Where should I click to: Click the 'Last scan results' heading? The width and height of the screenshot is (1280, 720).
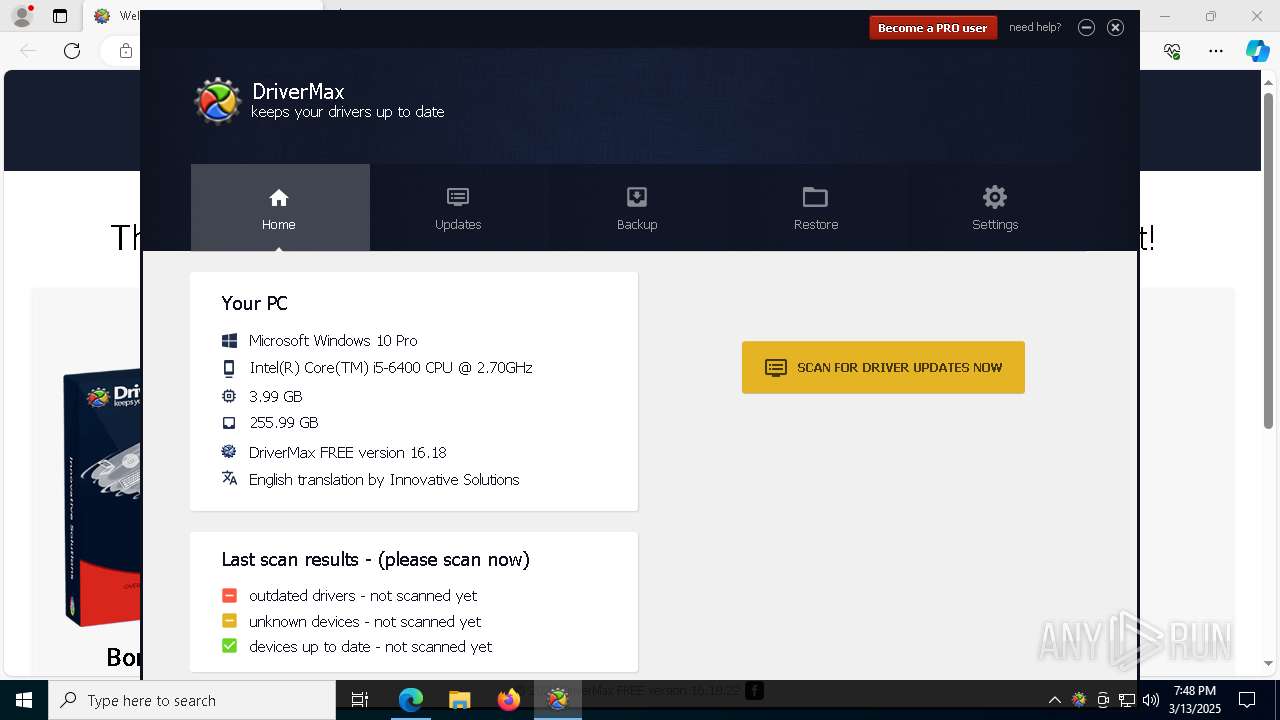coord(375,560)
